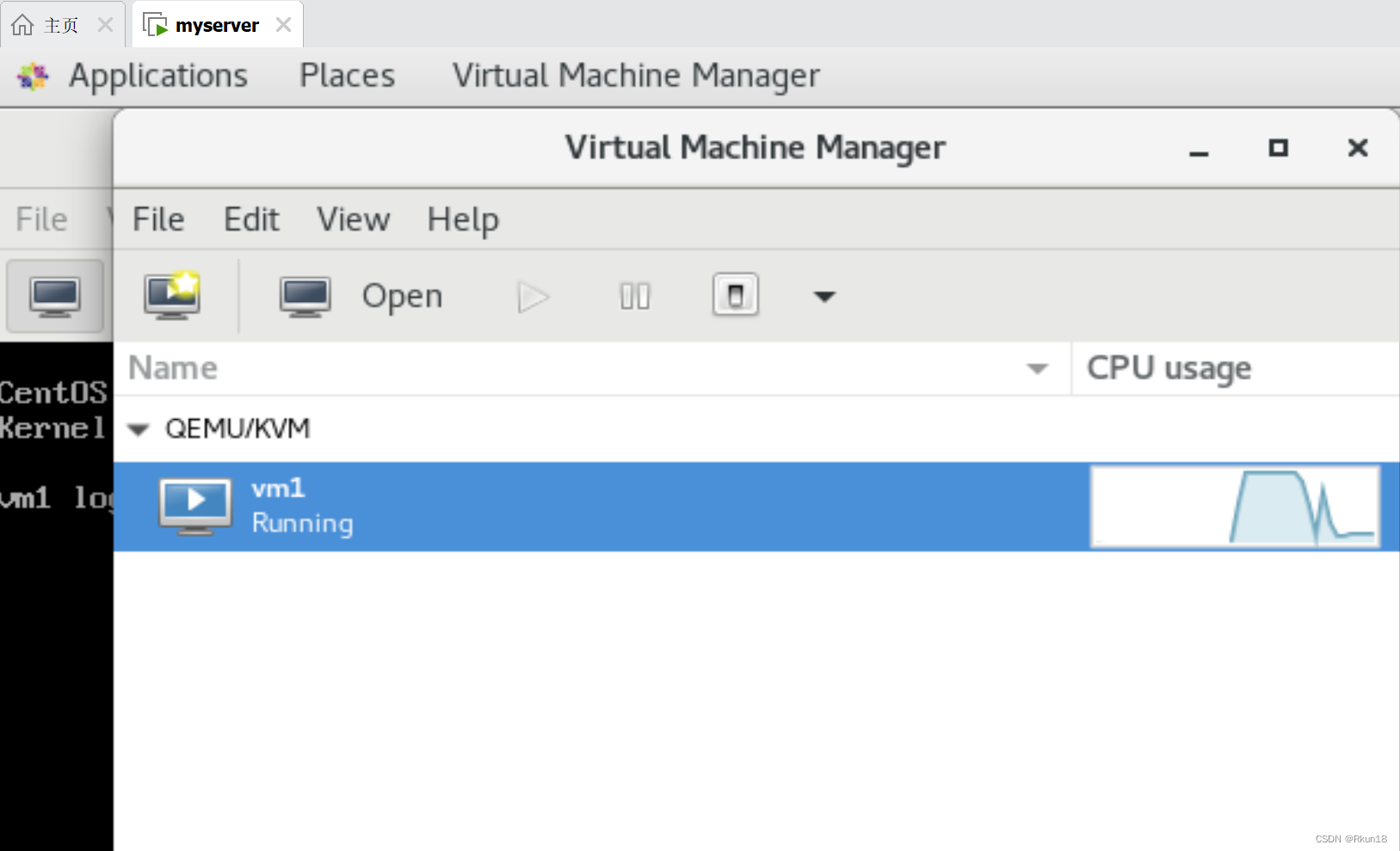This screenshot has height=851, width=1400.
Task: Sort by Name column header
Action: coord(592,368)
